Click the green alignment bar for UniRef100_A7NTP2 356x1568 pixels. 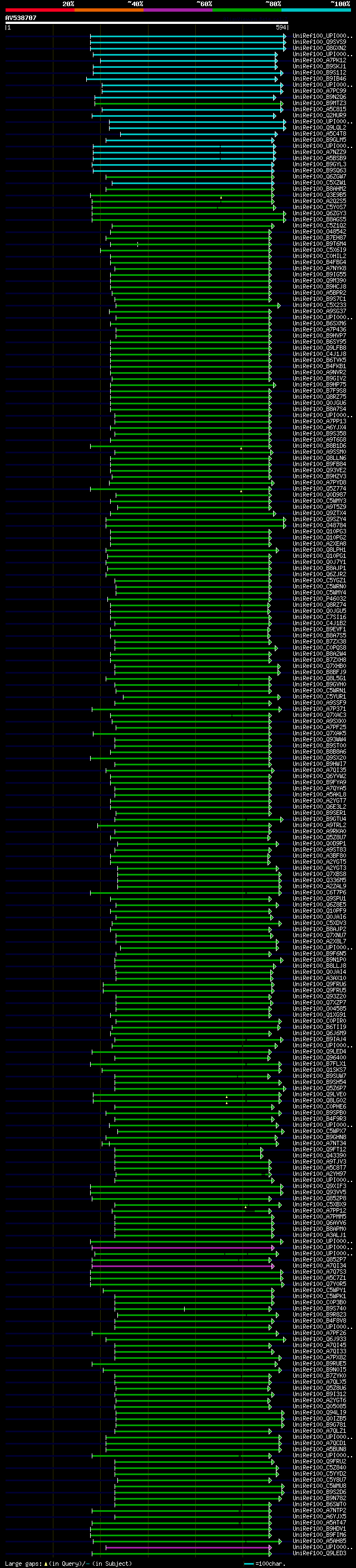click(182, 1511)
